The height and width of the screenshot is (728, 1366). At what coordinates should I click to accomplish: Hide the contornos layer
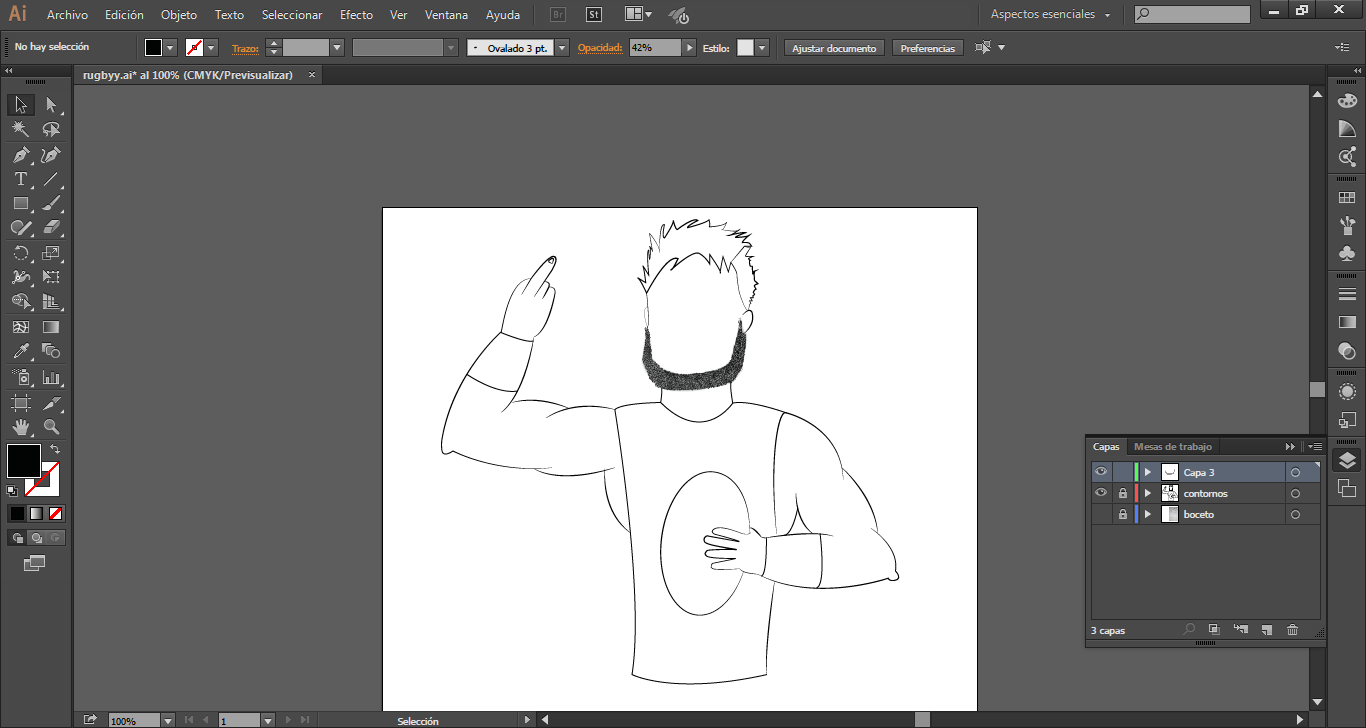[x=1101, y=493]
